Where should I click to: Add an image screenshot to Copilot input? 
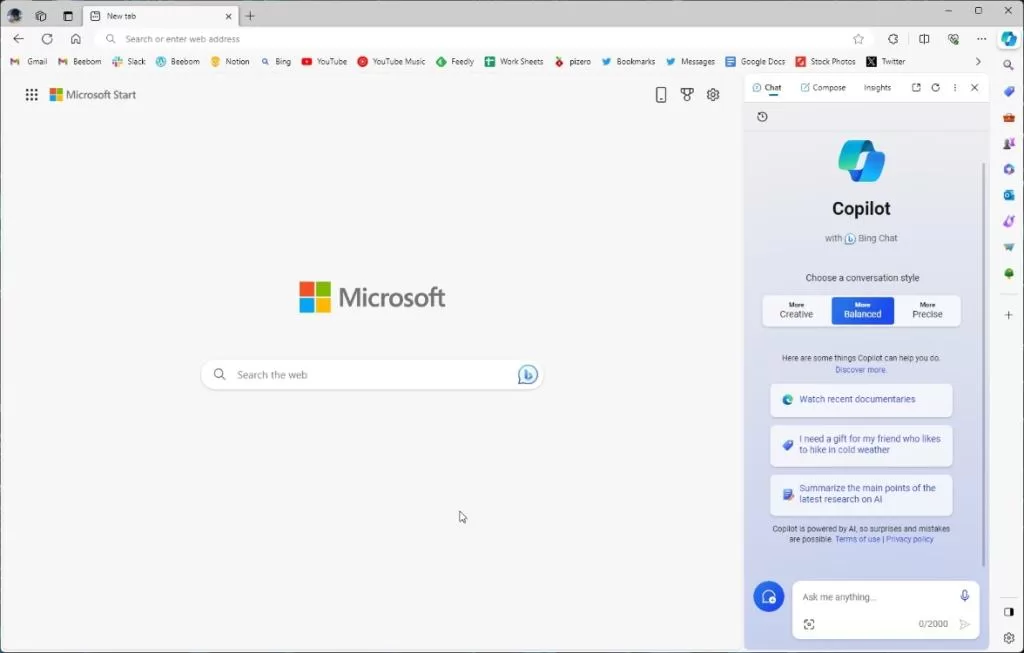(809, 624)
